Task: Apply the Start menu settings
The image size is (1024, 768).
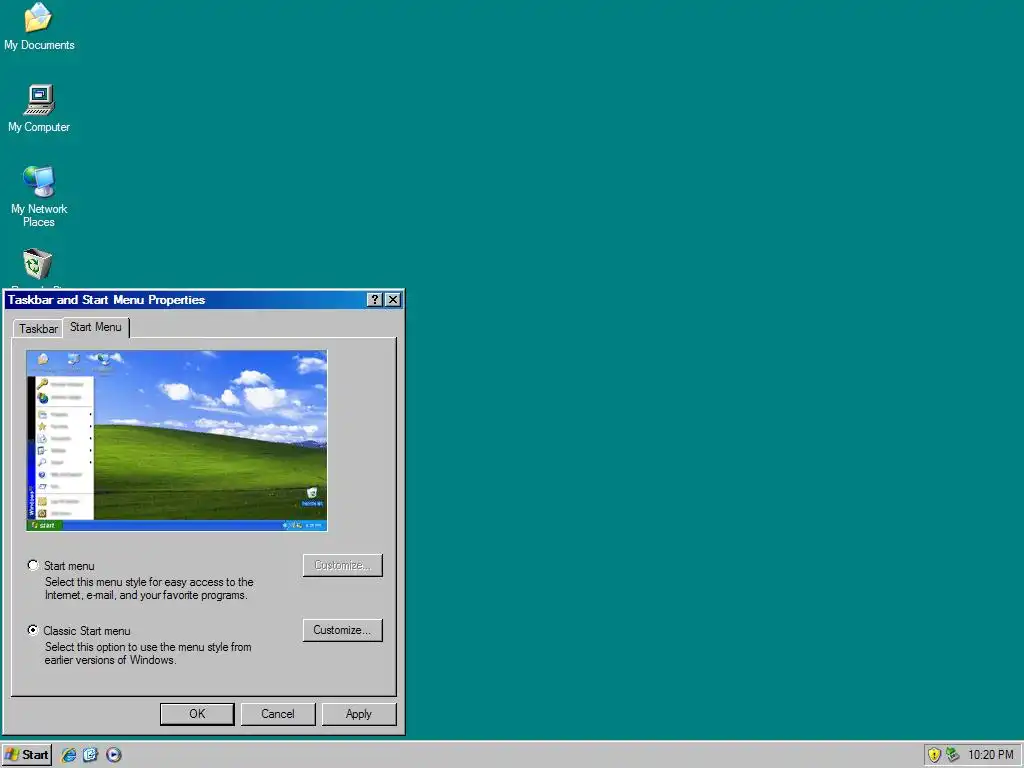Action: coord(359,714)
